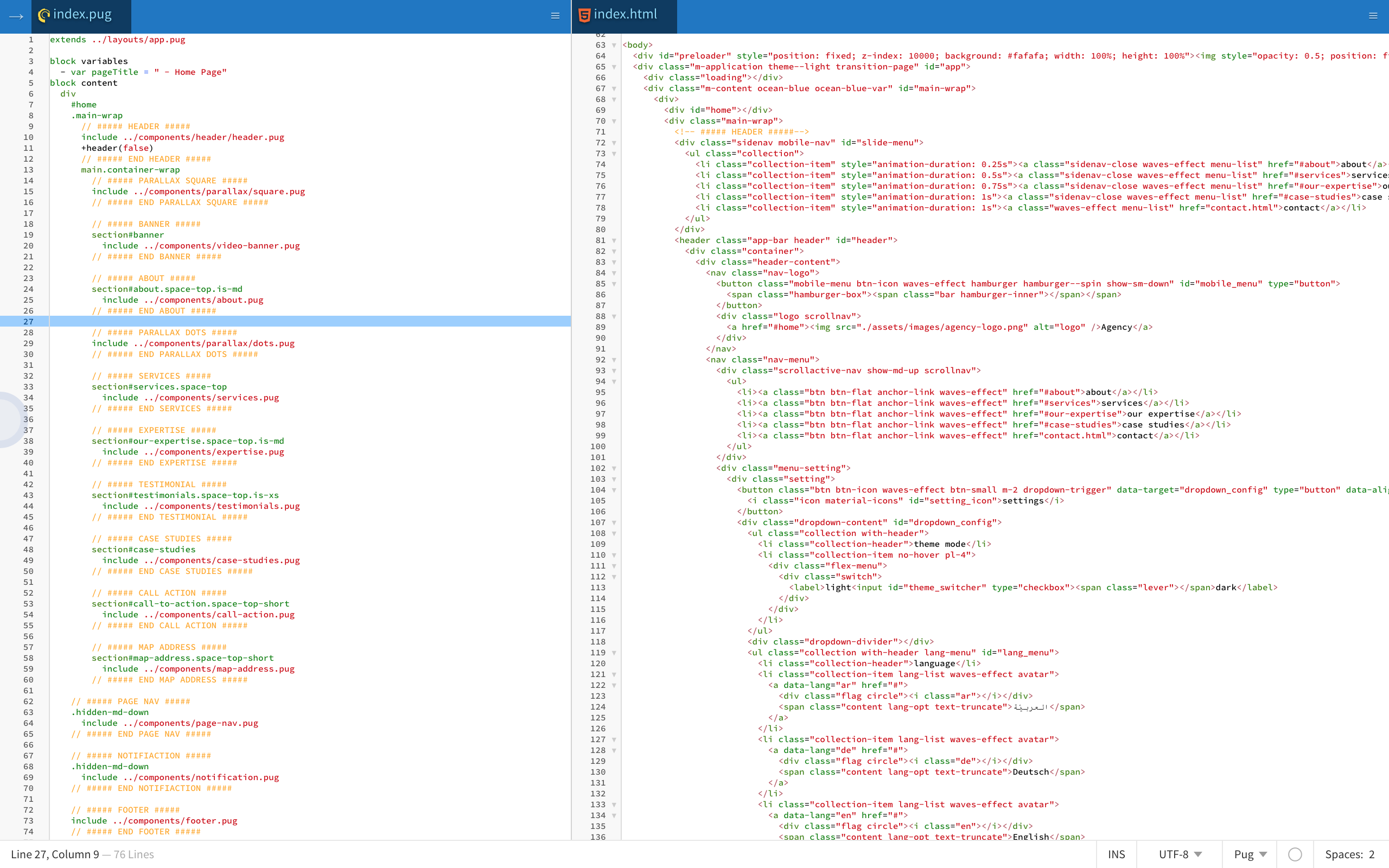The height and width of the screenshot is (868, 1389).
Task: Click the '+header(false)' mixin call
Action: [x=117, y=148]
